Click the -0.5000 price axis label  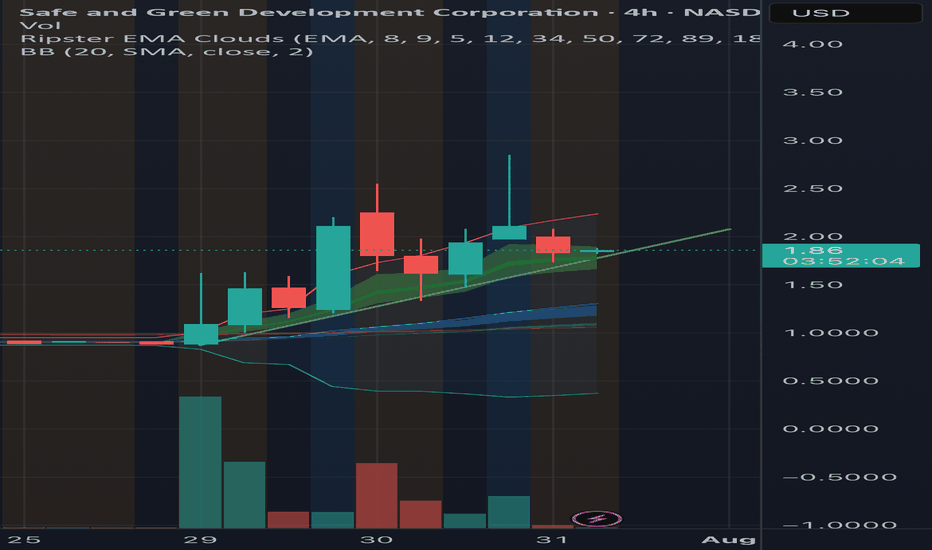(839, 477)
